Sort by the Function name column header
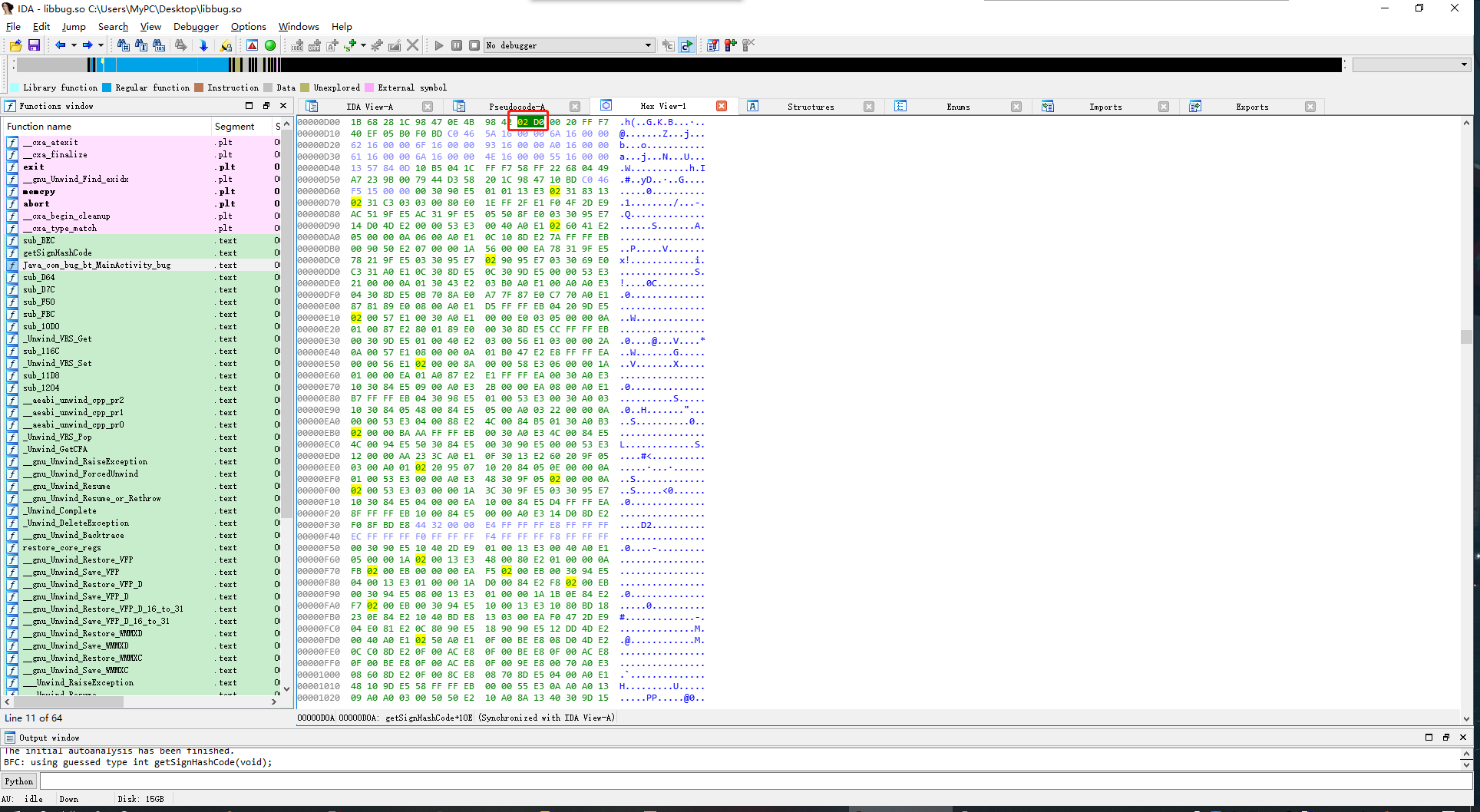The image size is (1480, 812). pyautogui.click(x=107, y=126)
